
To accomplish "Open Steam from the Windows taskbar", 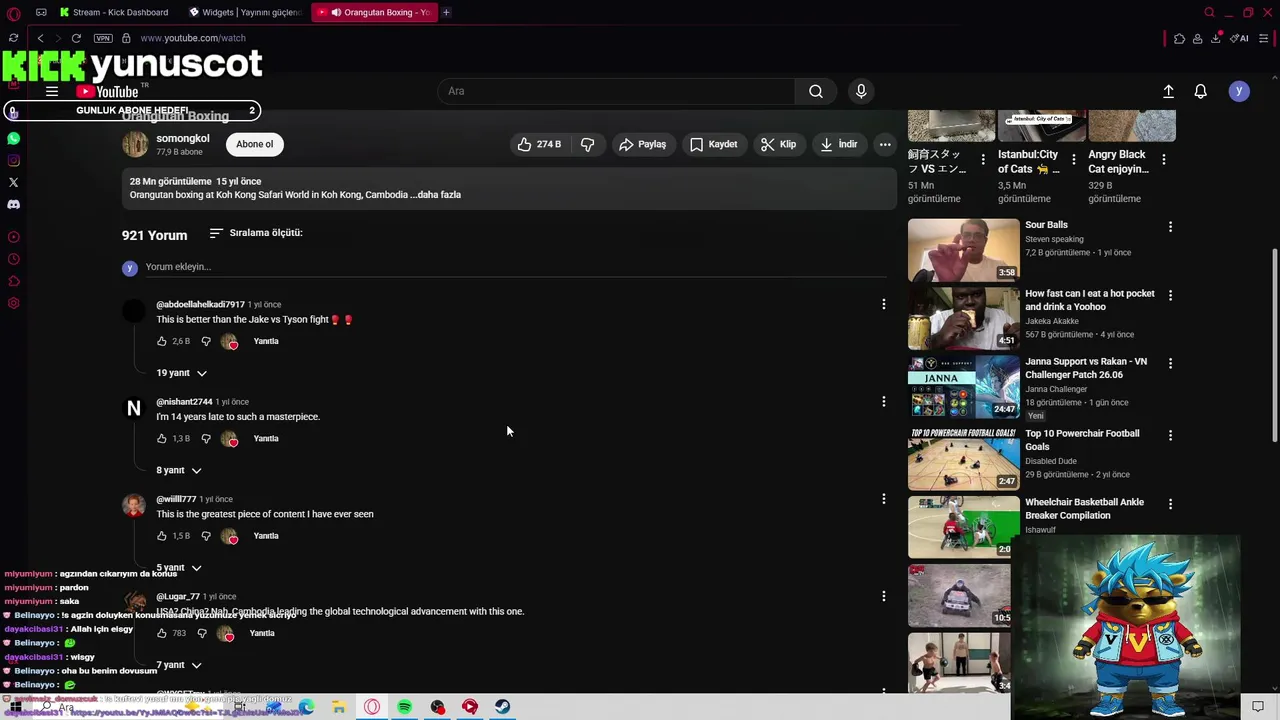I will pos(502,707).
